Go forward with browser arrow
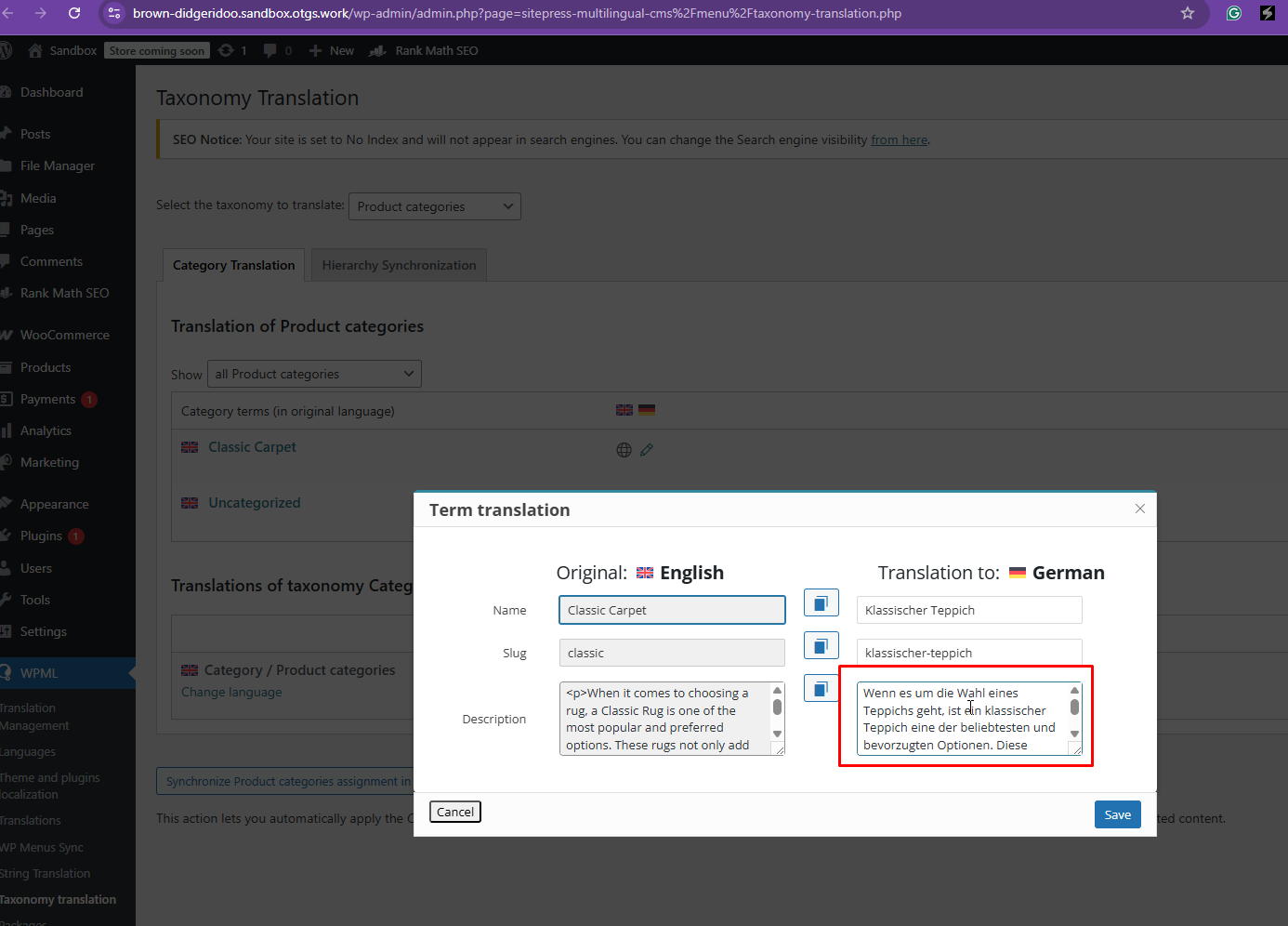The image size is (1288, 926). 40,13
